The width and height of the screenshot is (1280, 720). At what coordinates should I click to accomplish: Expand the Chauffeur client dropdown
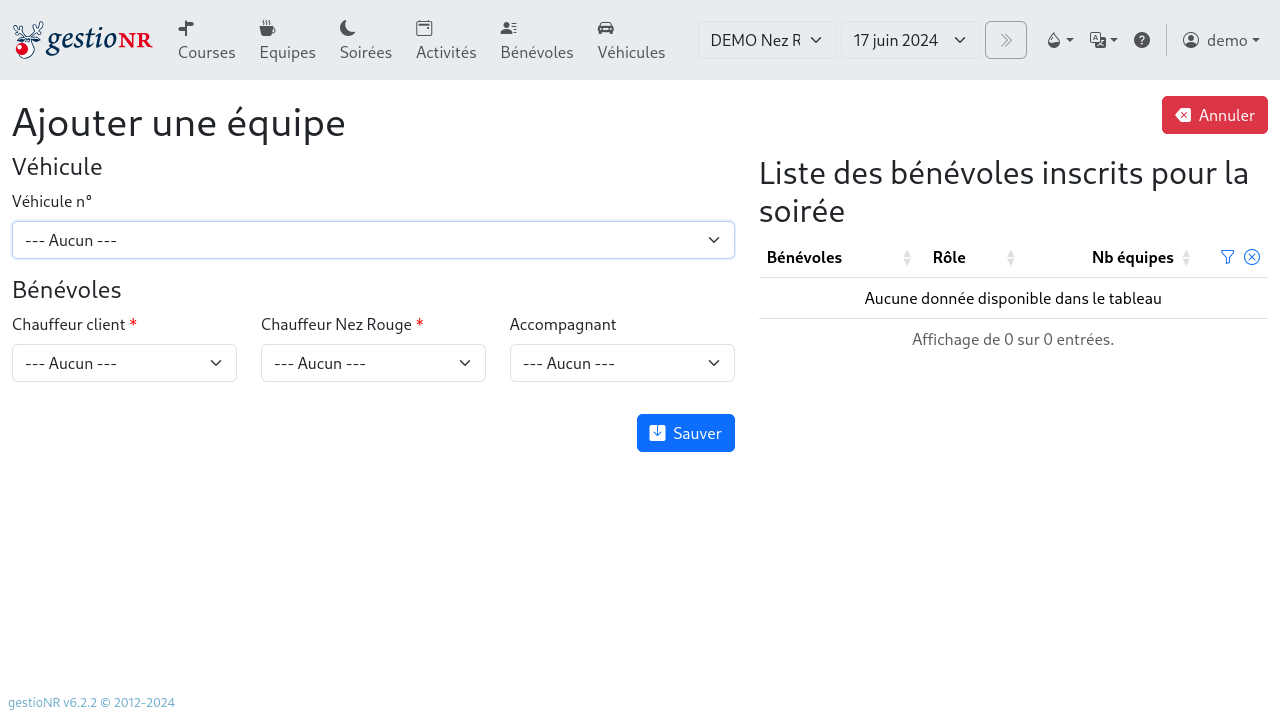124,363
